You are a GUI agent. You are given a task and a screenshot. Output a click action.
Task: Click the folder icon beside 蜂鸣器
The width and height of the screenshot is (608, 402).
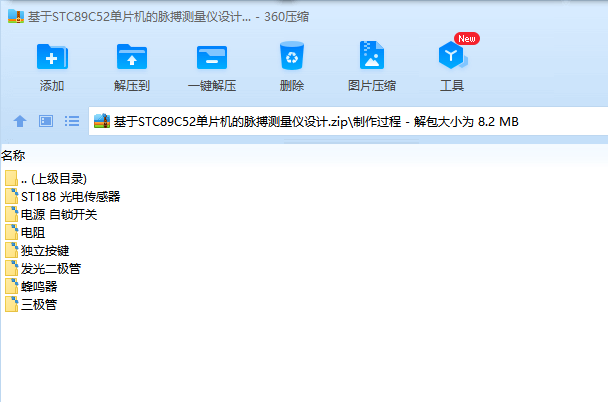(x=12, y=286)
